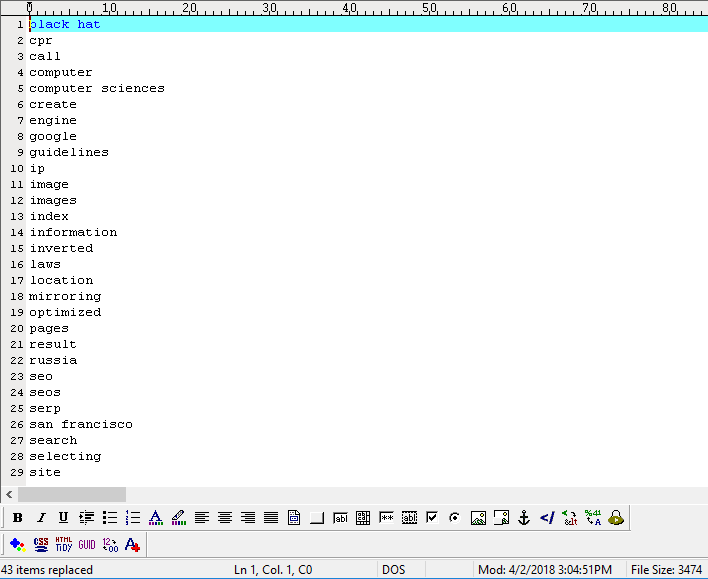The width and height of the screenshot is (708, 579).
Task: Insert text area element
Action: coord(363,518)
